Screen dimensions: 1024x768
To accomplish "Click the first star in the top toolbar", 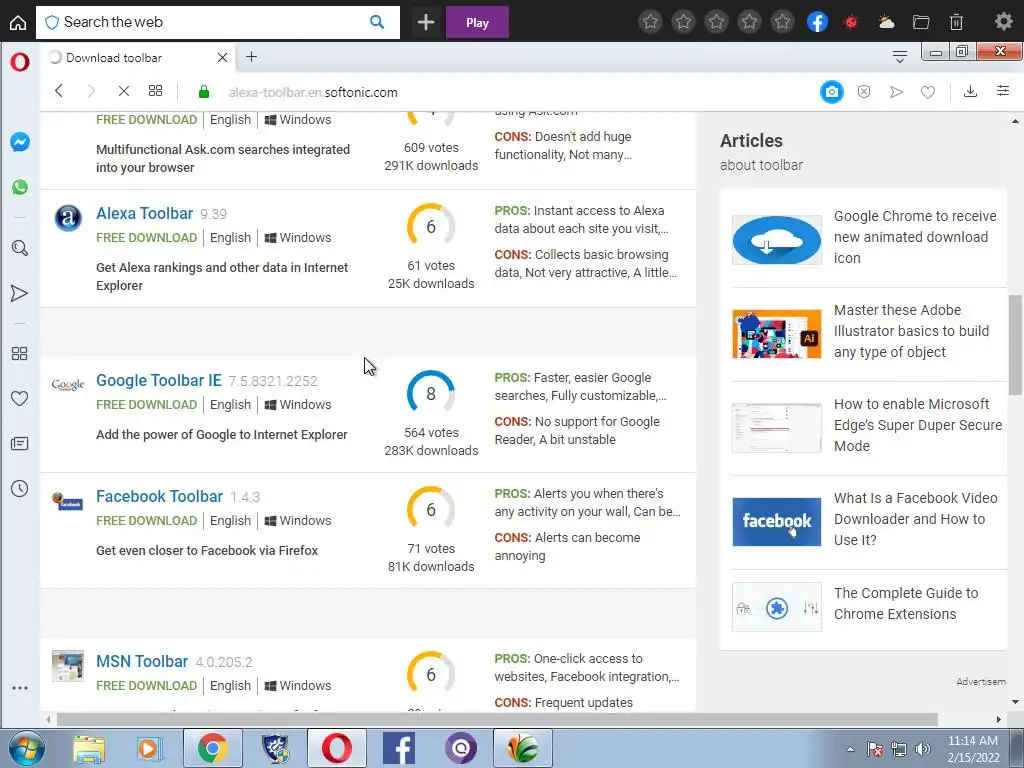I will tap(650, 22).
